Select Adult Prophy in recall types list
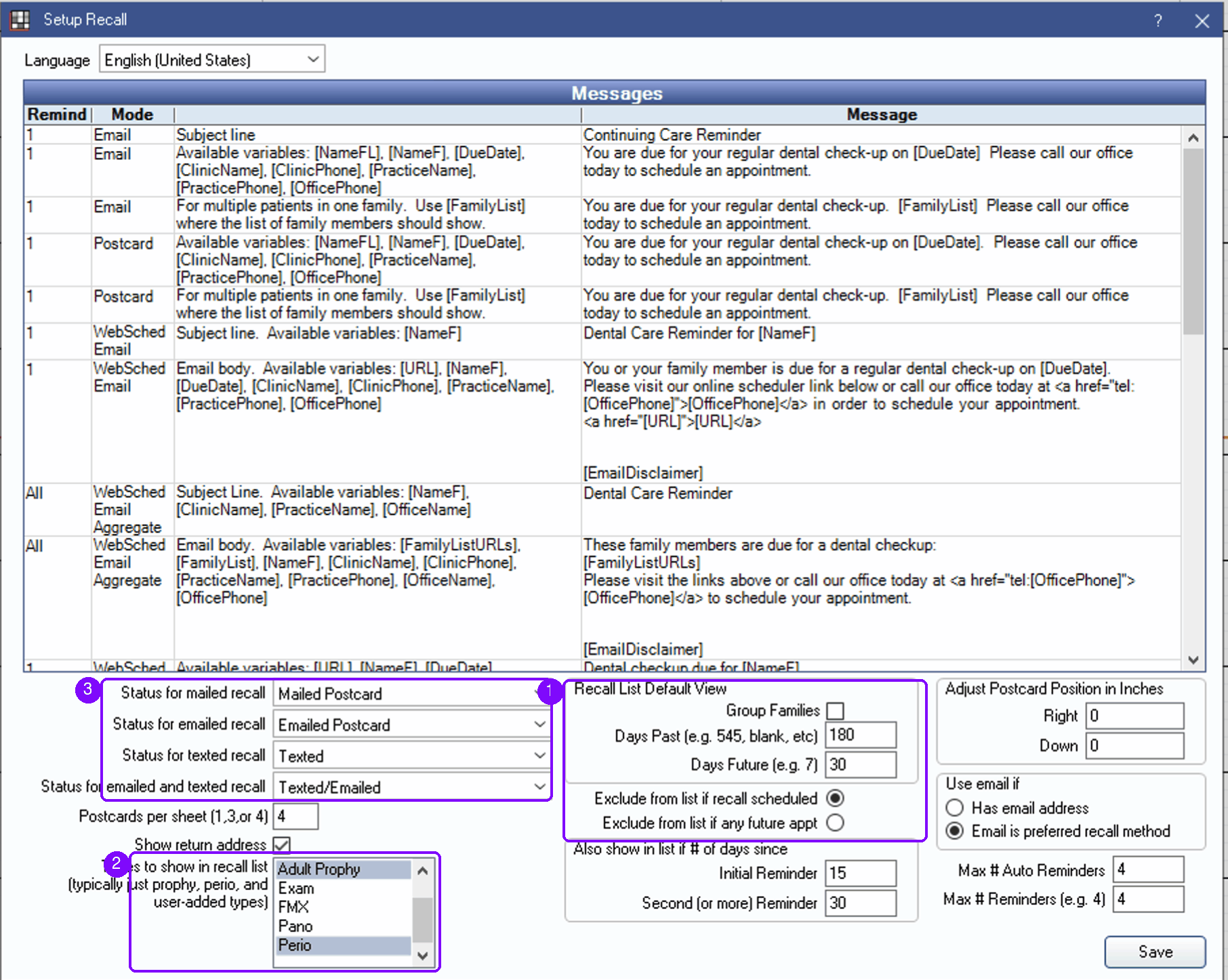The width and height of the screenshot is (1228, 980). [343, 869]
